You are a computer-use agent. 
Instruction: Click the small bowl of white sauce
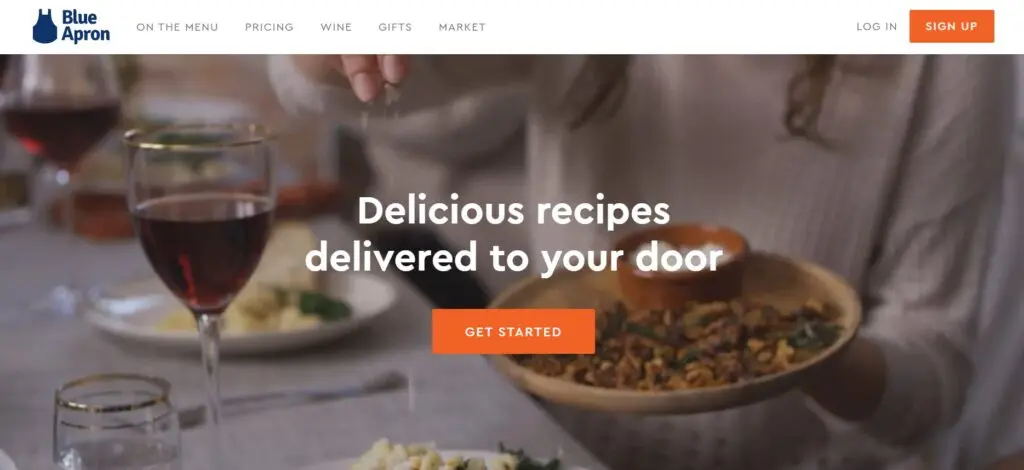680,262
